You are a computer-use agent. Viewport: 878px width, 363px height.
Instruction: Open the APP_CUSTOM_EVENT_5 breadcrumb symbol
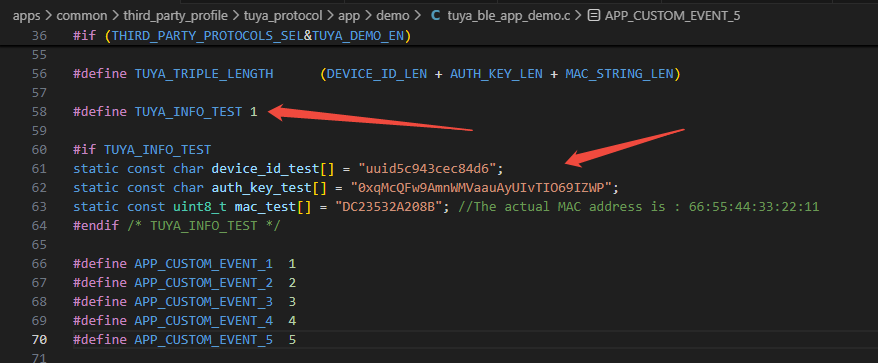(672, 16)
